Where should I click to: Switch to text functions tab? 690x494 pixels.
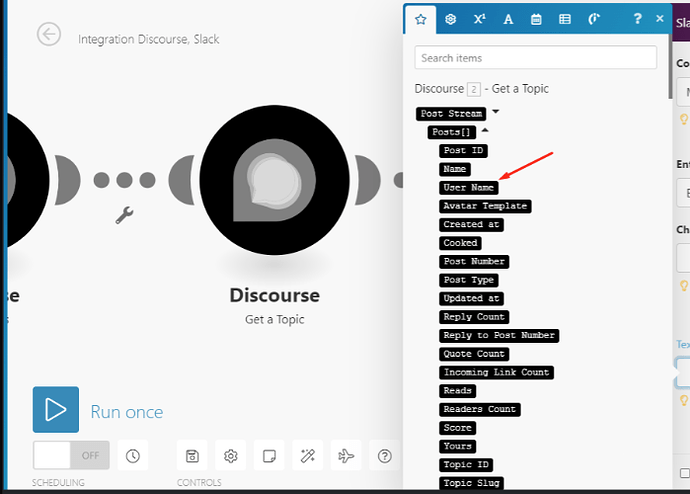click(x=508, y=19)
